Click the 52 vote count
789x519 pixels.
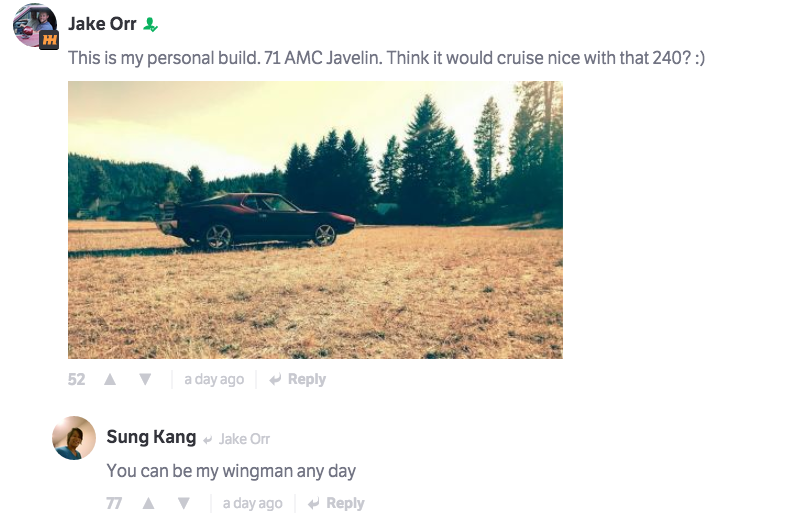77,380
